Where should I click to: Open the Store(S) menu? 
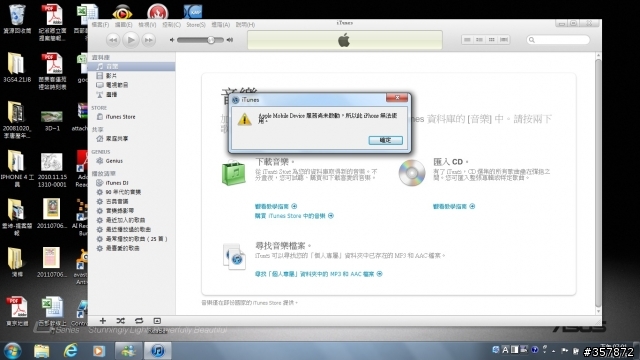(196, 24)
